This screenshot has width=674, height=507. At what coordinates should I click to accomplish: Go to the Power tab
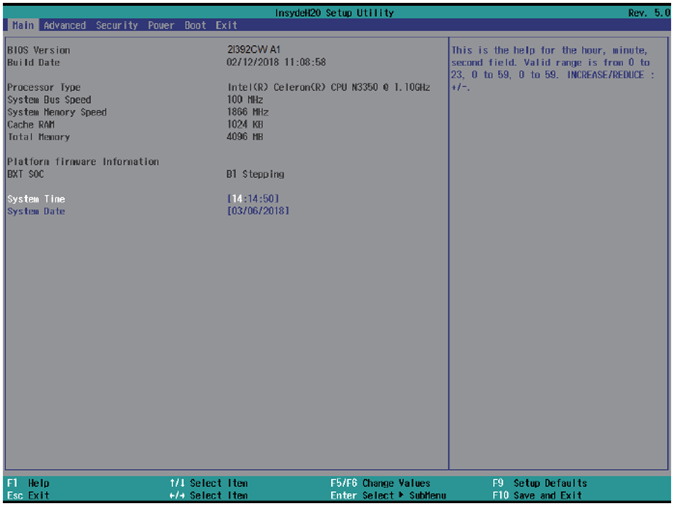[161, 25]
